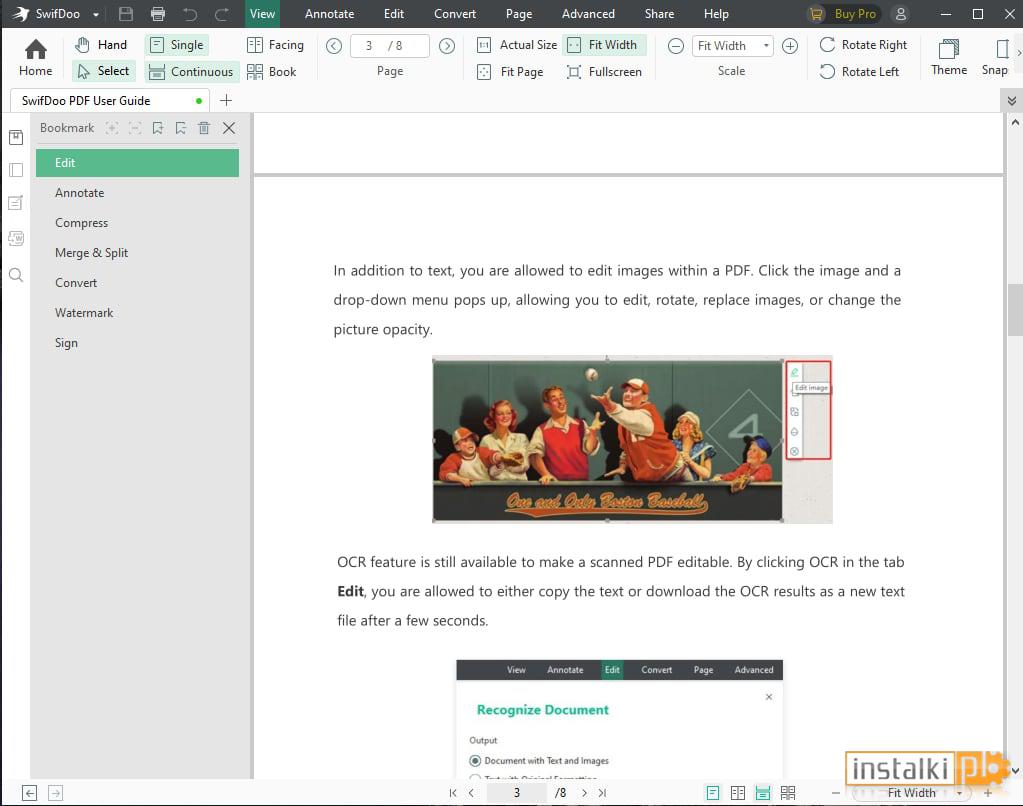Viewport: 1023px width, 806px height.
Task: Open the SwifDoo app menu arrow
Action: (x=96, y=14)
